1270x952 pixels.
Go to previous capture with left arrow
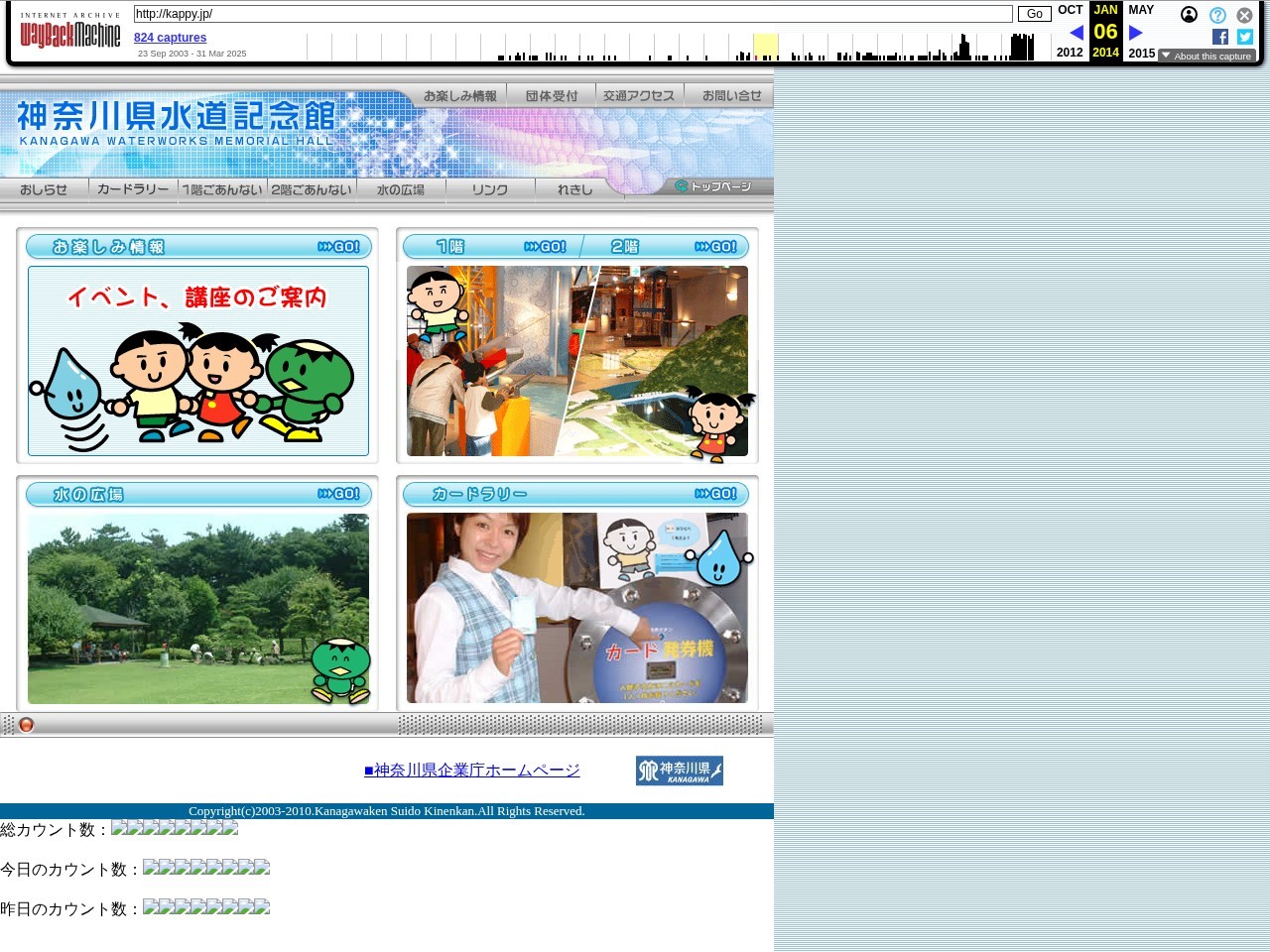pos(1076,33)
